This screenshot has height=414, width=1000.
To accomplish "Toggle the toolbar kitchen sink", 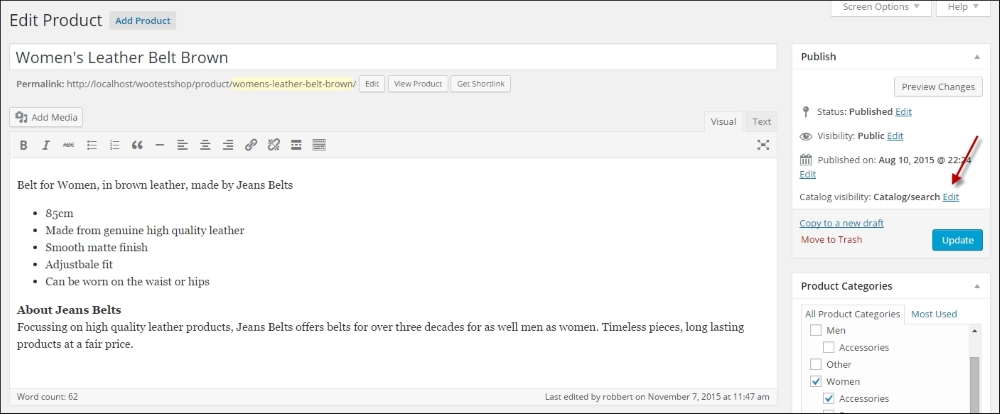I will (x=320, y=145).
